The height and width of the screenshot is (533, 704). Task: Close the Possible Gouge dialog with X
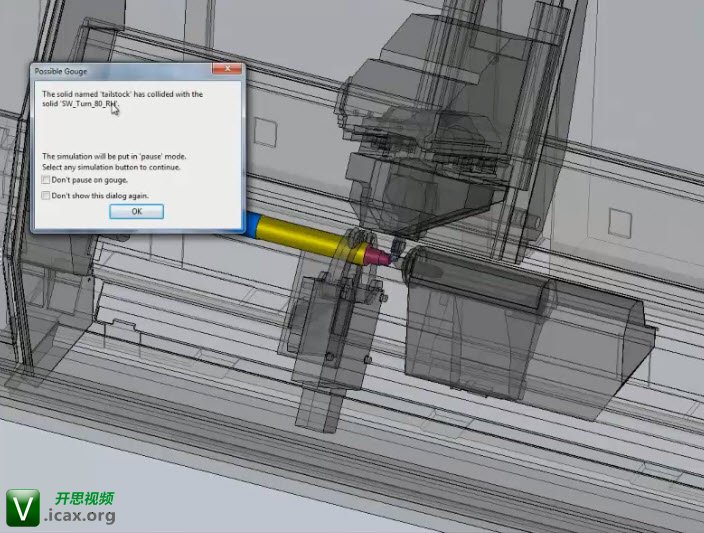227,68
